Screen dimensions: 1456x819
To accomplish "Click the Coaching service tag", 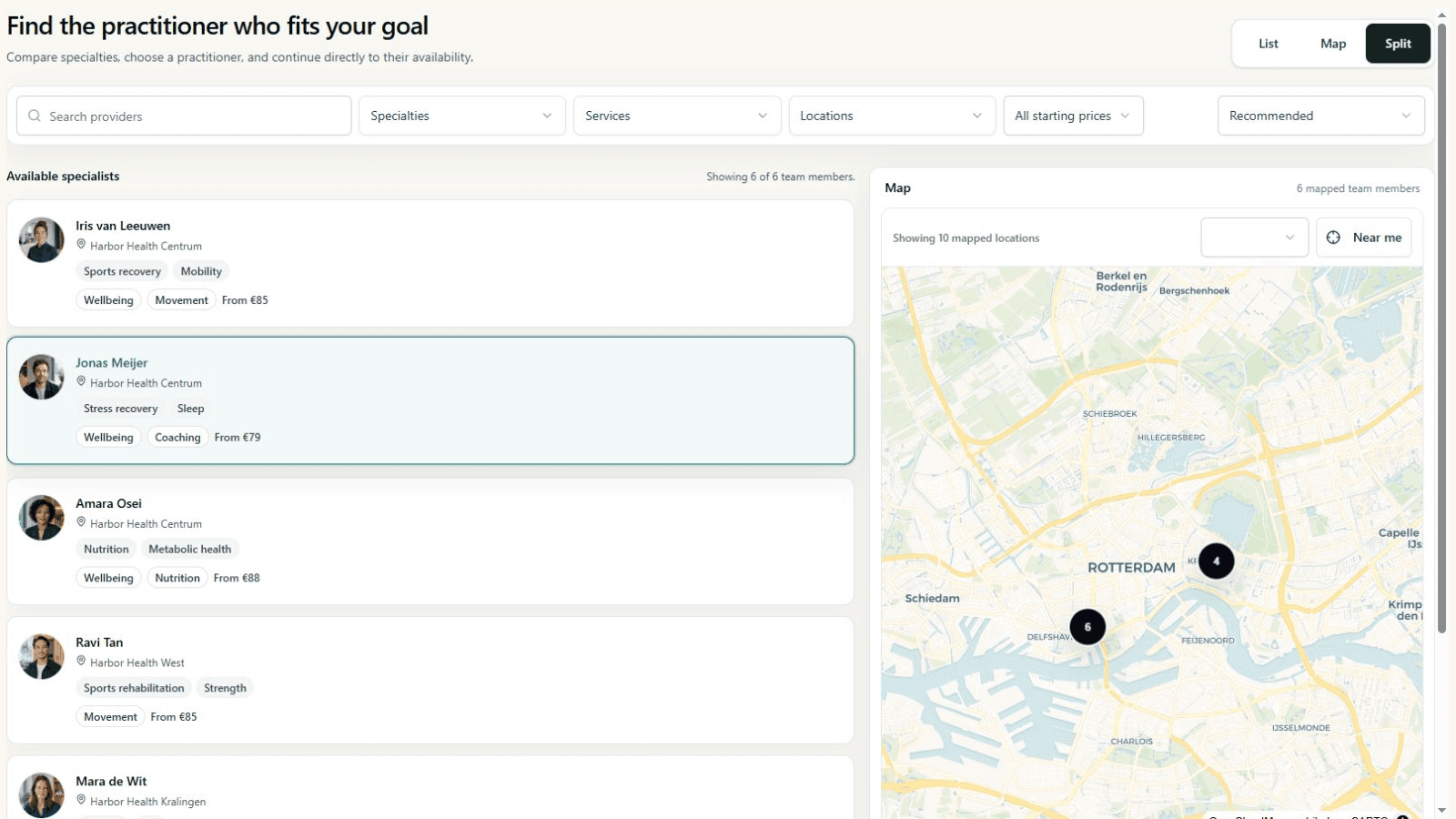I will [x=177, y=438].
